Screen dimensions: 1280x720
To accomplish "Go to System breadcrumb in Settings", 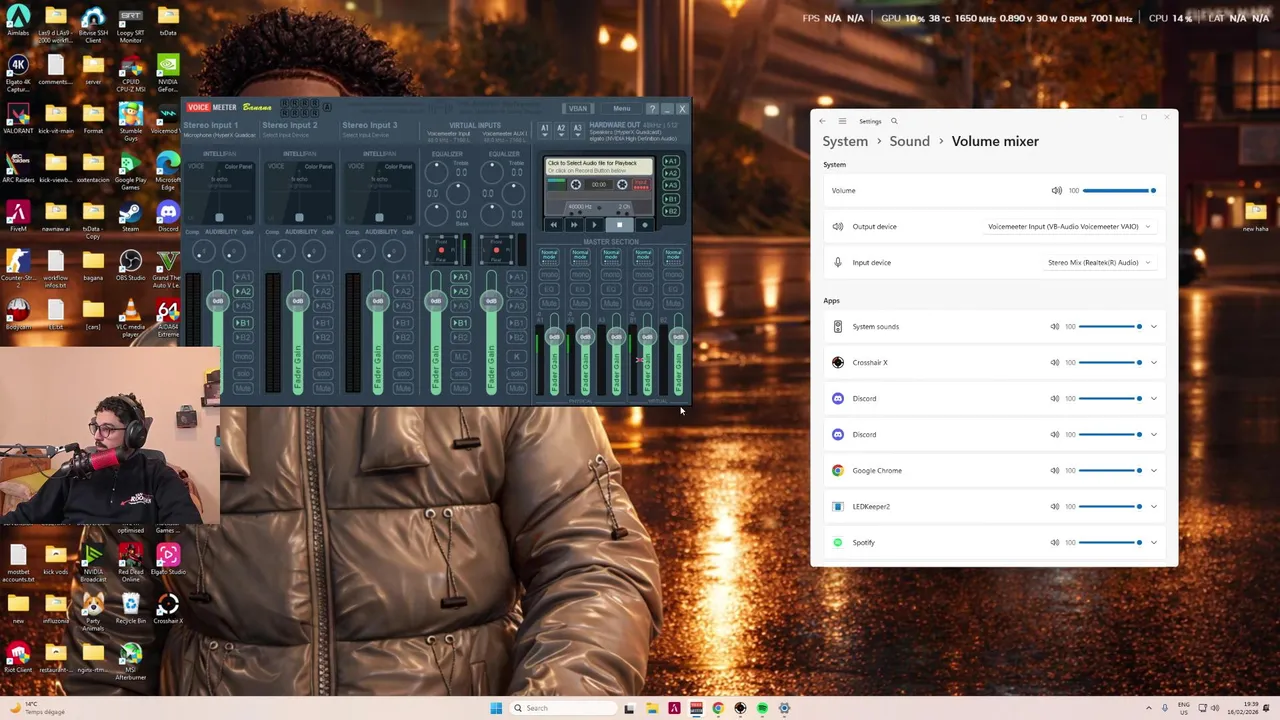I will (845, 141).
